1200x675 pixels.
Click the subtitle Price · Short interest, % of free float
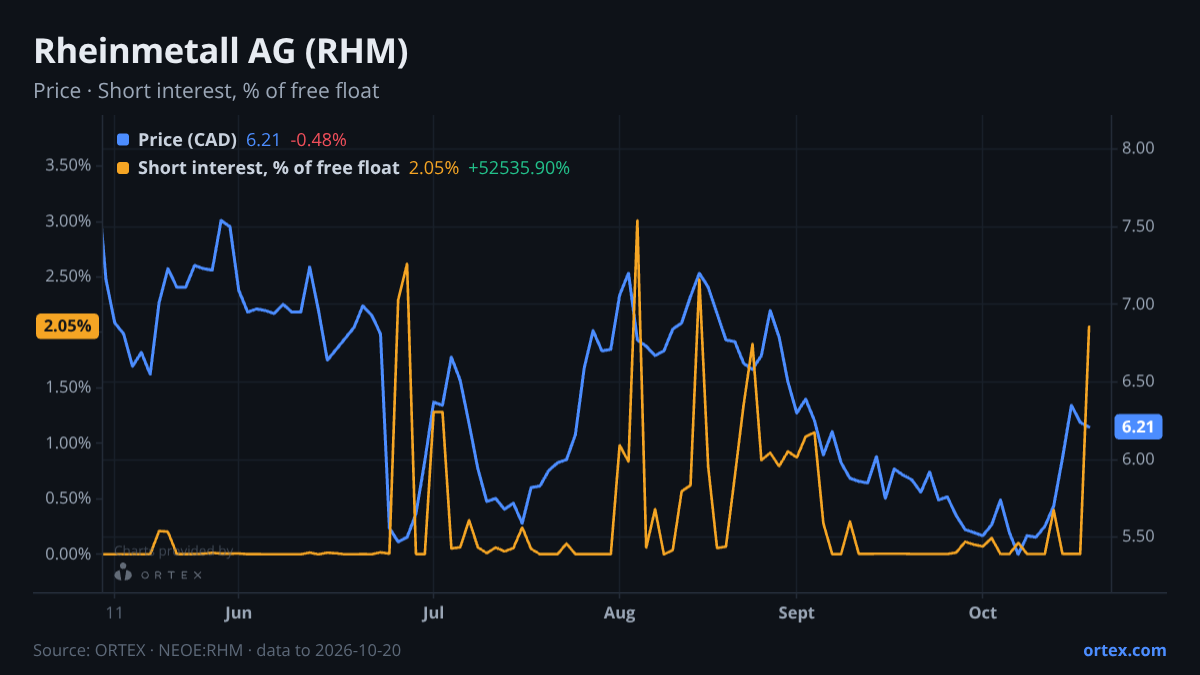pos(206,91)
